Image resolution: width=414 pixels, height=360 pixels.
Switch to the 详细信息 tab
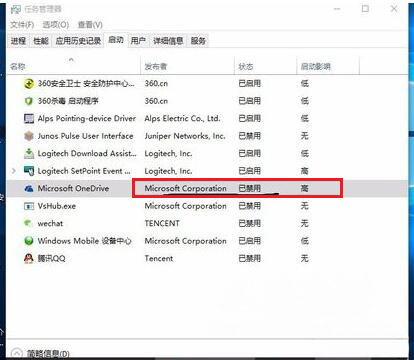tap(168, 41)
